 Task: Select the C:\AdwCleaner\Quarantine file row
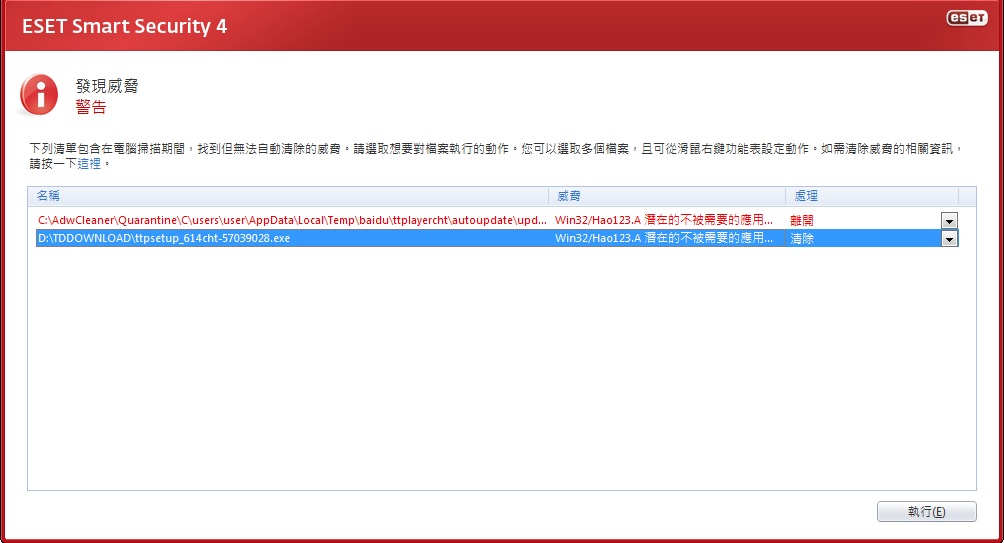pyautogui.click(x=497, y=220)
